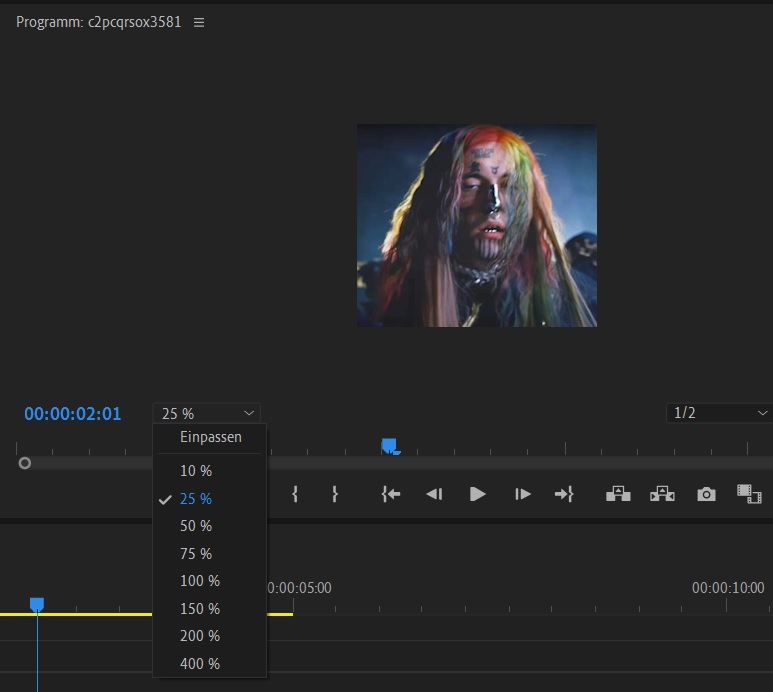Start playback with the Play button
This screenshot has width=773, height=692.
[477, 494]
